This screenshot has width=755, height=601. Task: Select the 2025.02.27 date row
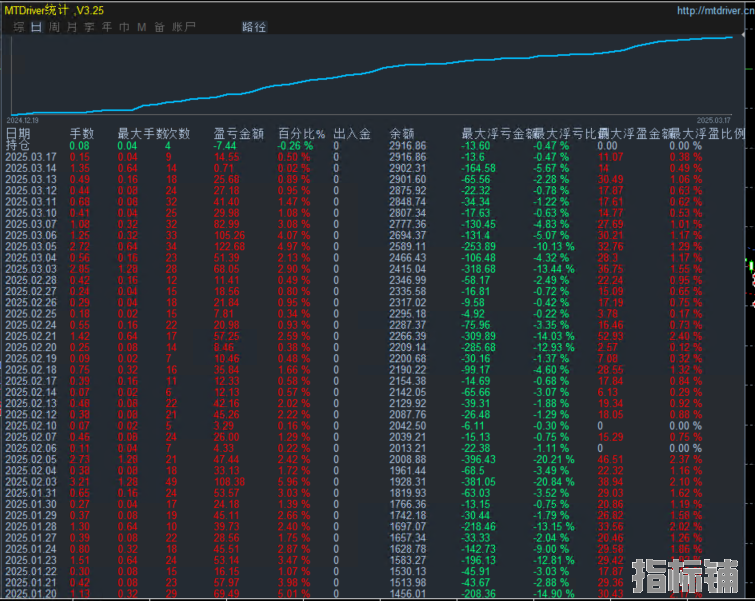[31, 291]
